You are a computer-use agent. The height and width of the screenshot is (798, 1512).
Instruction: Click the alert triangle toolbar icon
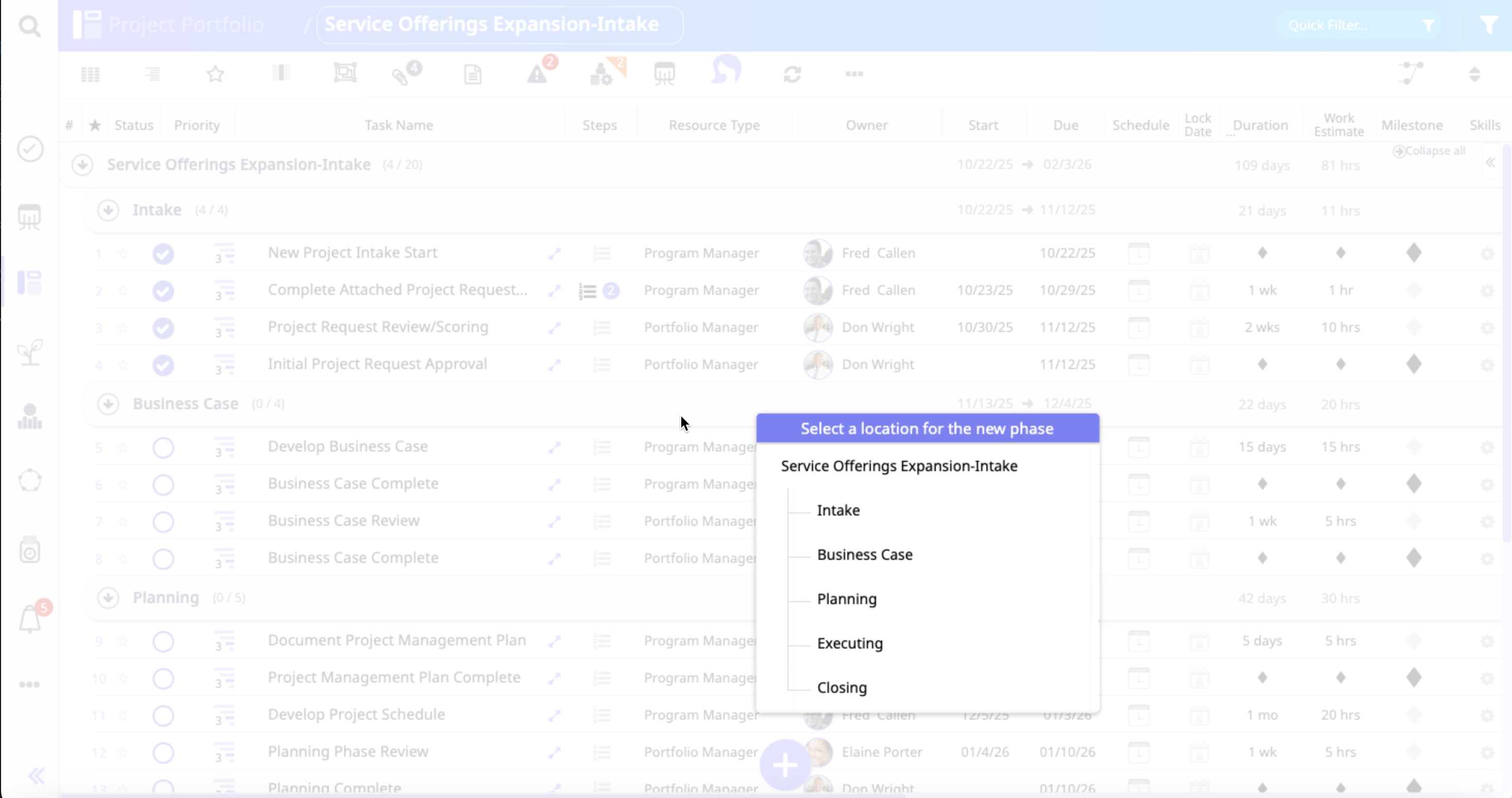[x=536, y=74]
